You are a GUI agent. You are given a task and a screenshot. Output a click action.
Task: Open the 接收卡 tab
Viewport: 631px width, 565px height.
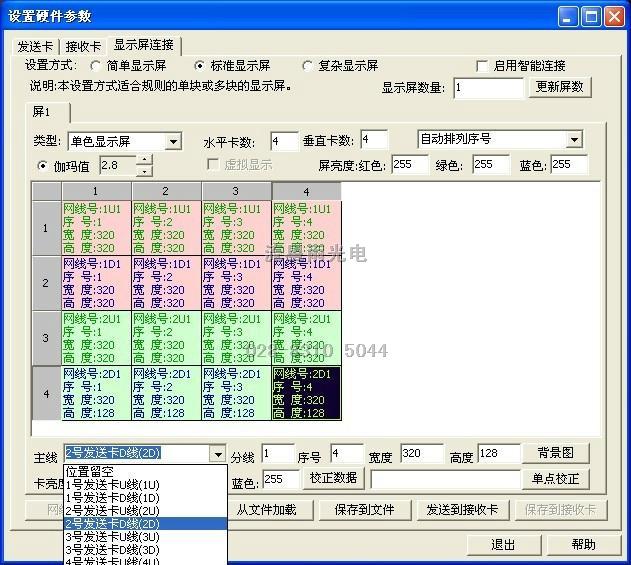coord(83,46)
